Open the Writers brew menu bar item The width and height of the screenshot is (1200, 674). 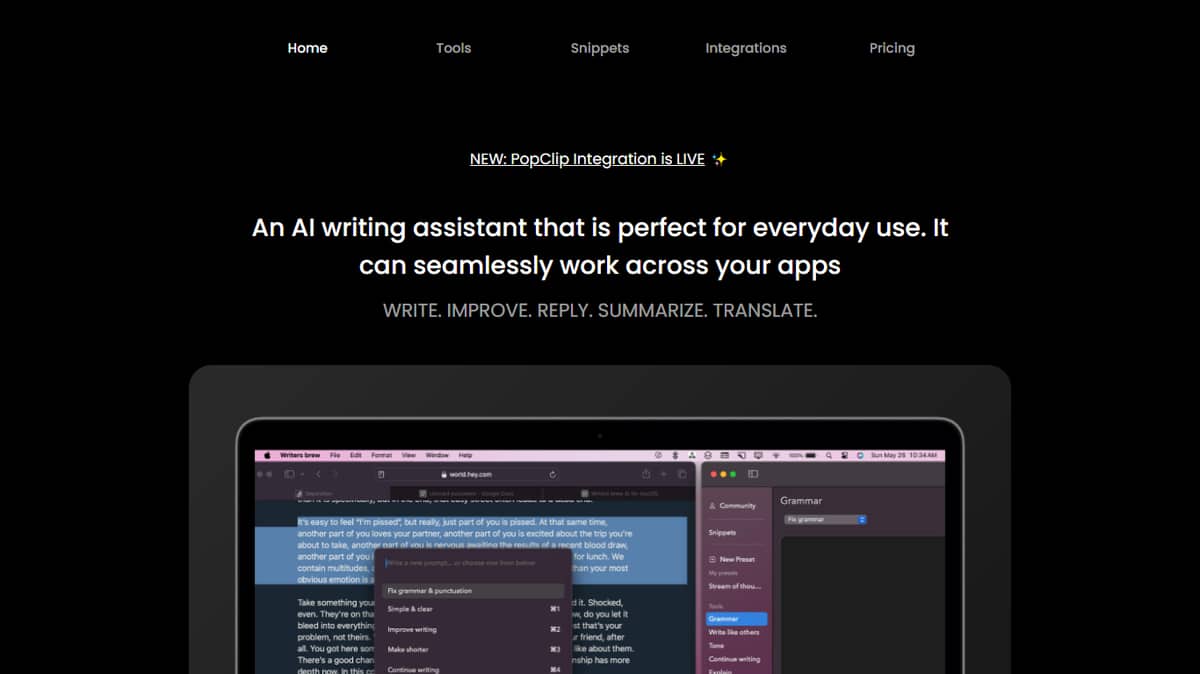tap(300, 455)
